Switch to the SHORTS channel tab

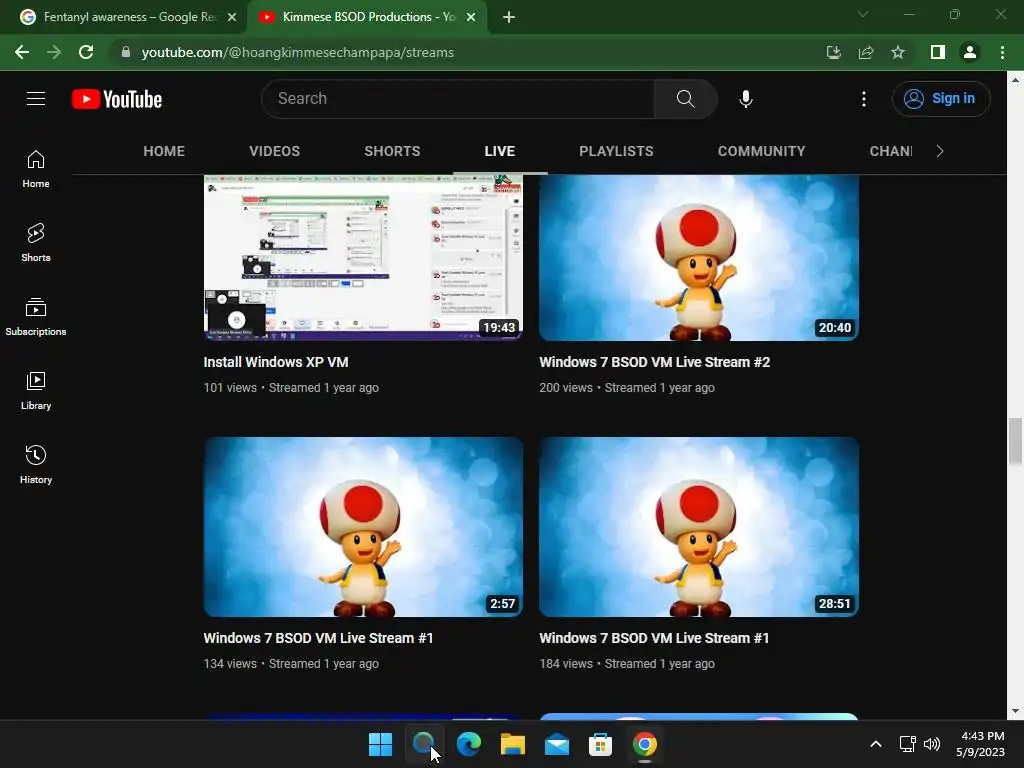pyautogui.click(x=392, y=151)
